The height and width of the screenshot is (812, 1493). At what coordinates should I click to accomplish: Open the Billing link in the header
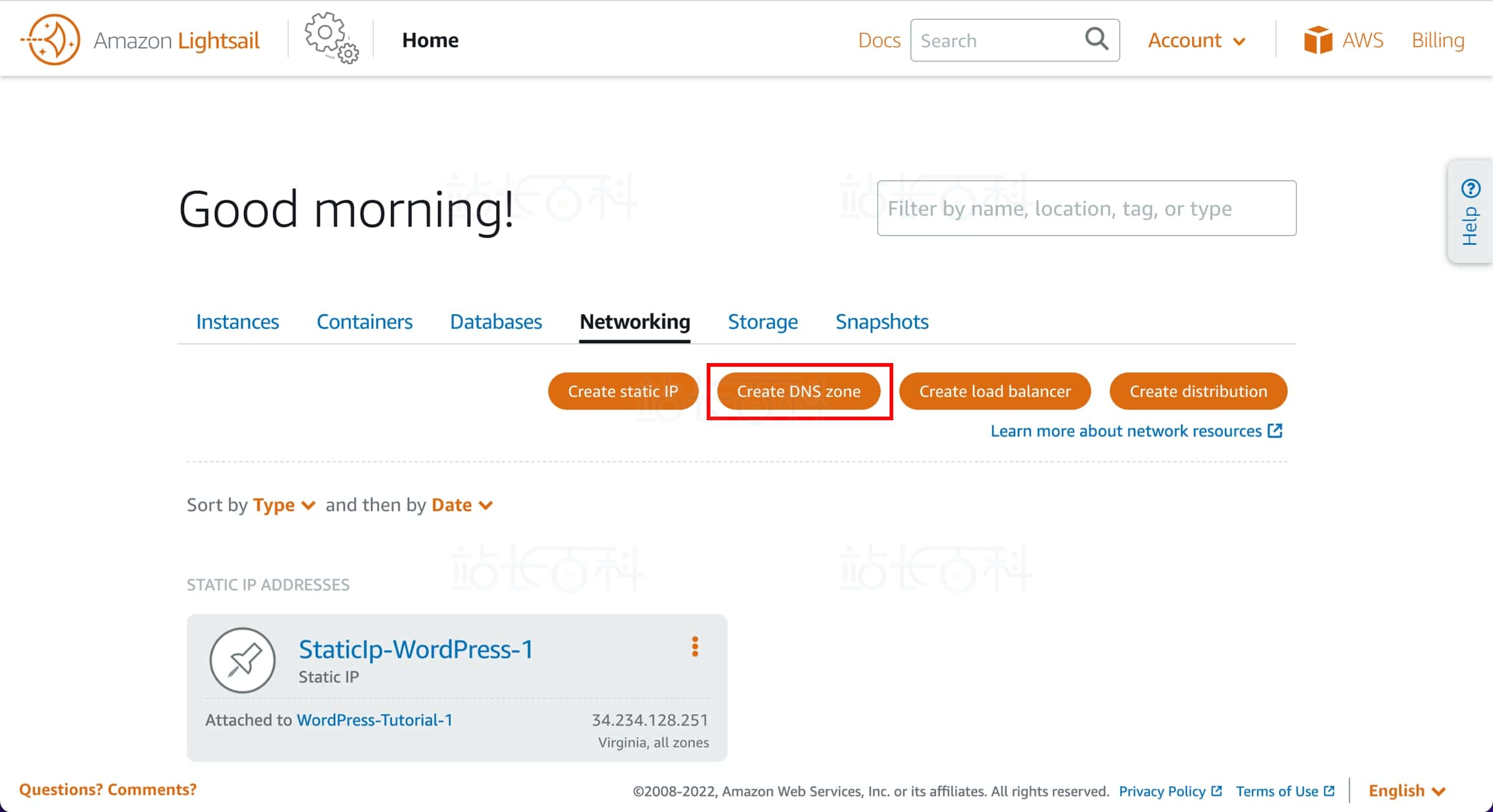point(1438,40)
